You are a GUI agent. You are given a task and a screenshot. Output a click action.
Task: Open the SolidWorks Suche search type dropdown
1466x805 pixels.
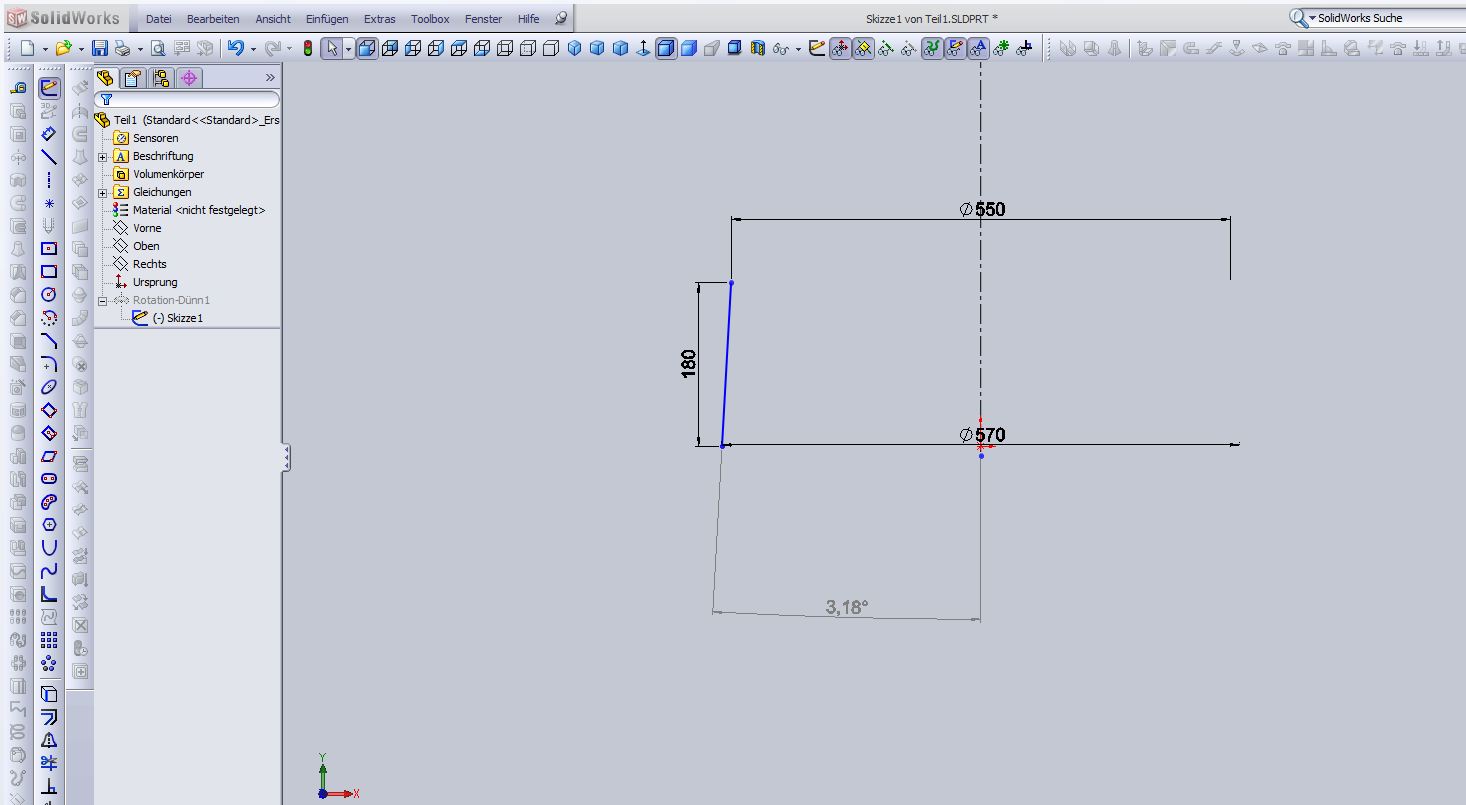(x=1312, y=18)
